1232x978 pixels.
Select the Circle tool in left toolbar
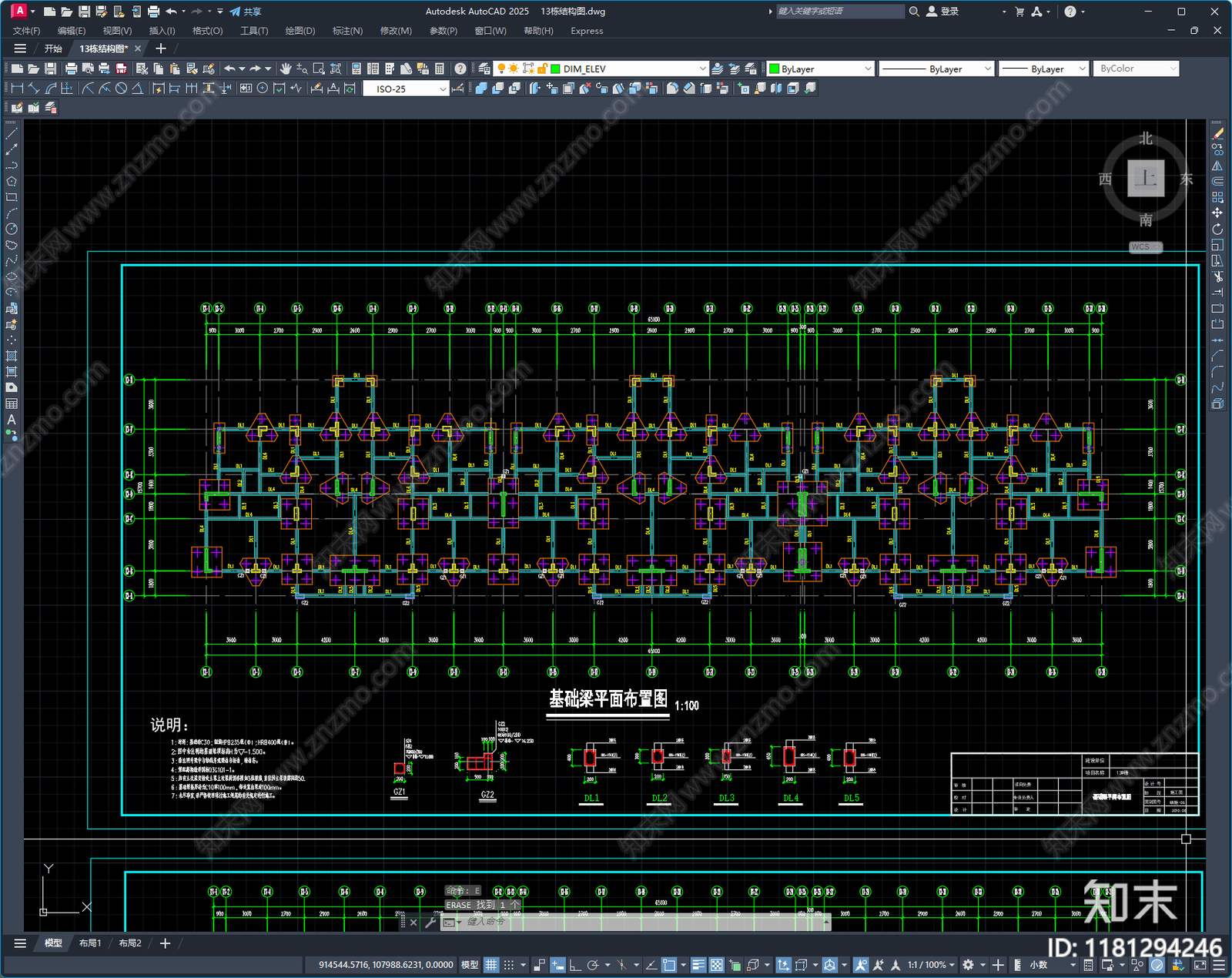(12, 229)
